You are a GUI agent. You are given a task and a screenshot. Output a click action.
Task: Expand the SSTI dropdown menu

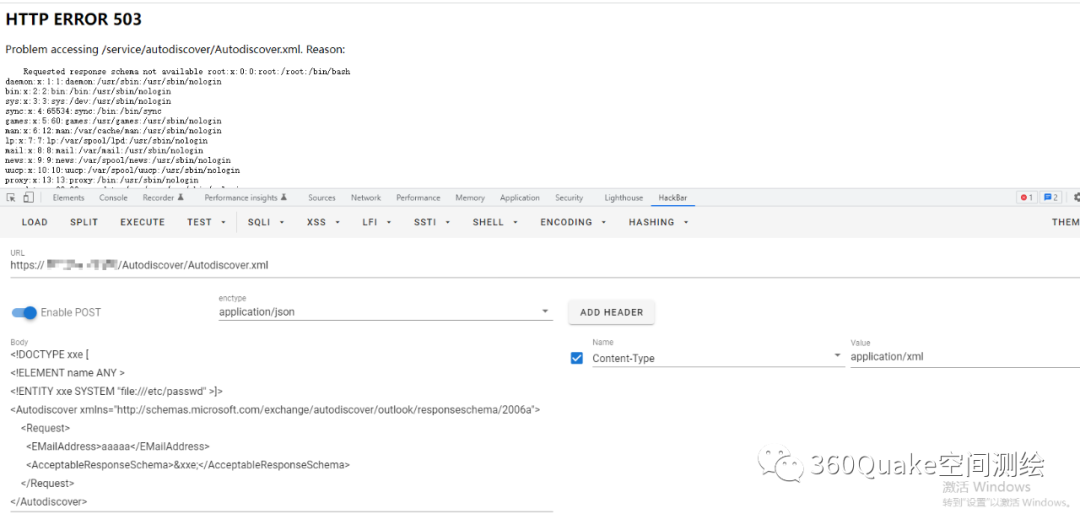tap(433, 222)
